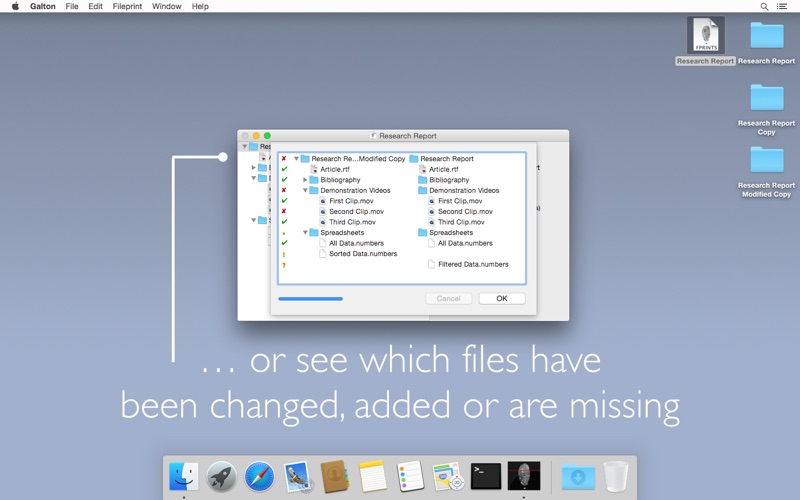800x500 pixels.
Task: Open the Trash in the Dock
Action: [616, 476]
